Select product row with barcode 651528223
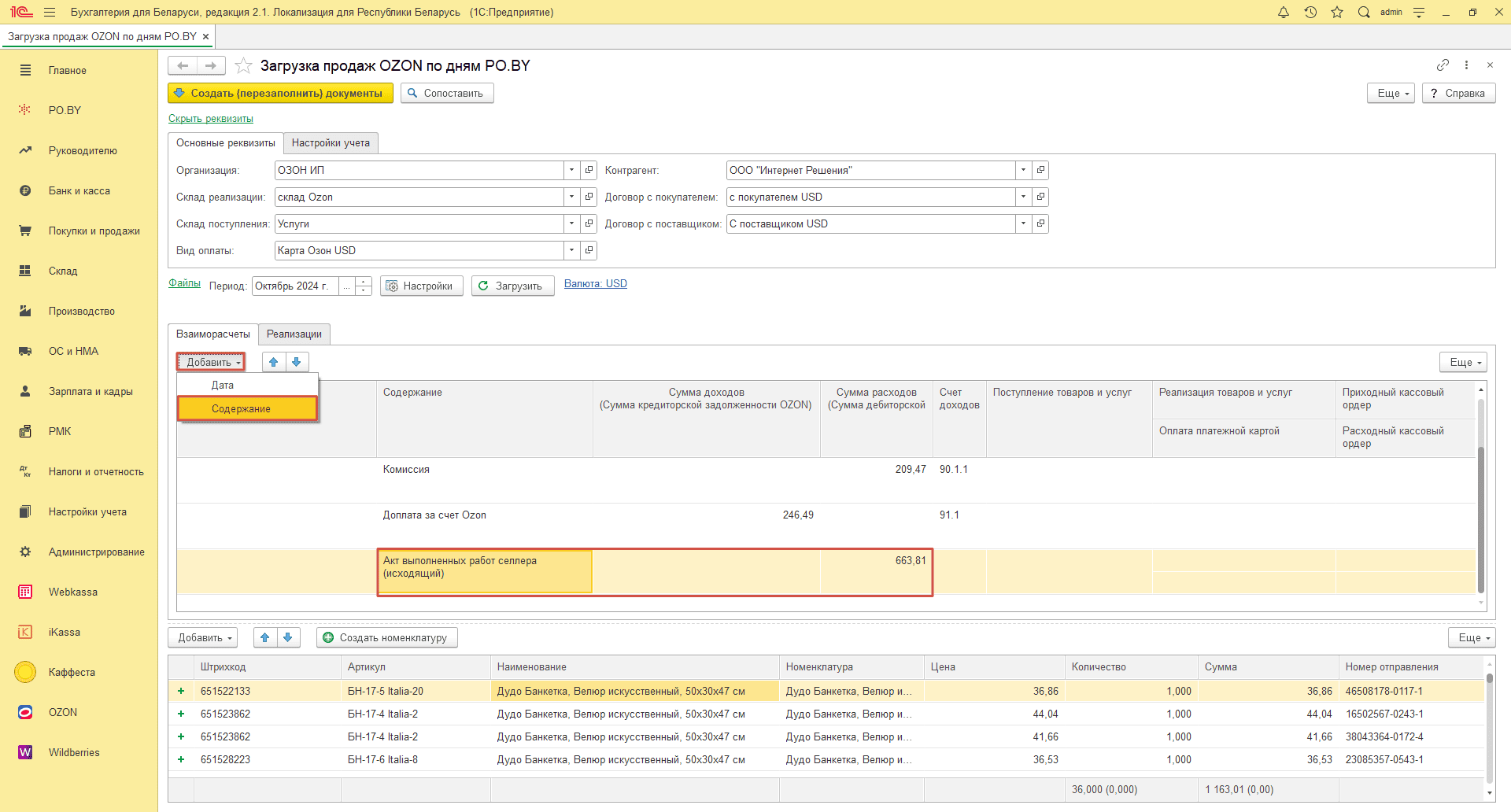This screenshot has width=1511, height=812. pos(826,759)
